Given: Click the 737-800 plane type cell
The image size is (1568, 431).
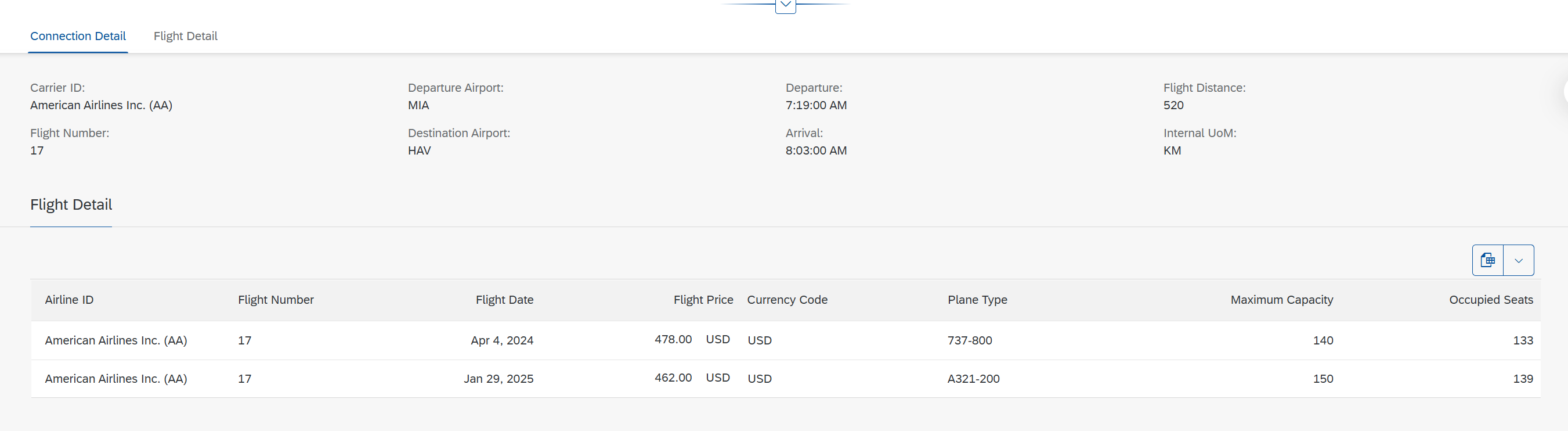Looking at the screenshot, I should [x=970, y=340].
